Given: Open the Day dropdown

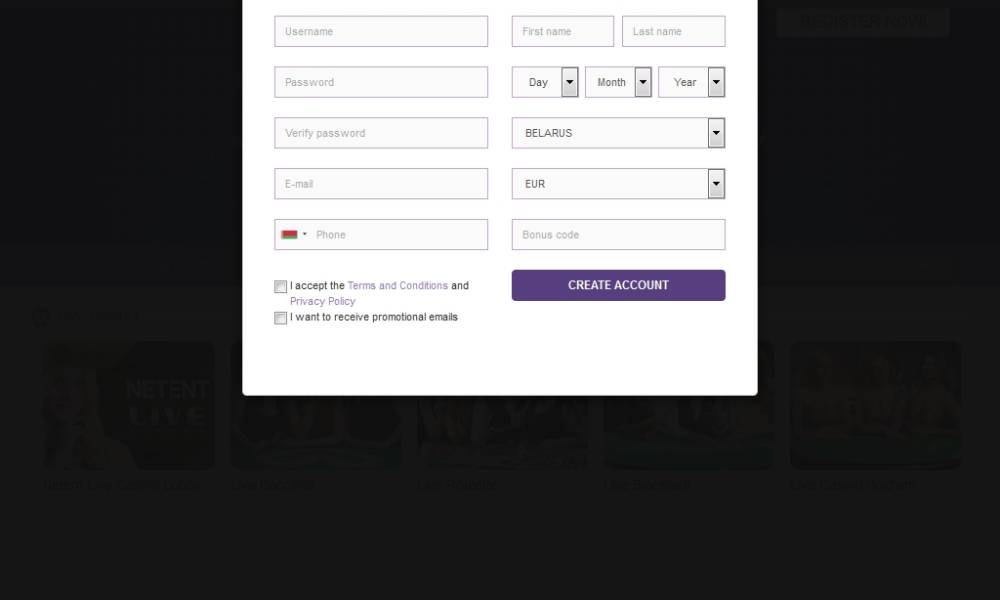Looking at the screenshot, I should click(x=545, y=82).
